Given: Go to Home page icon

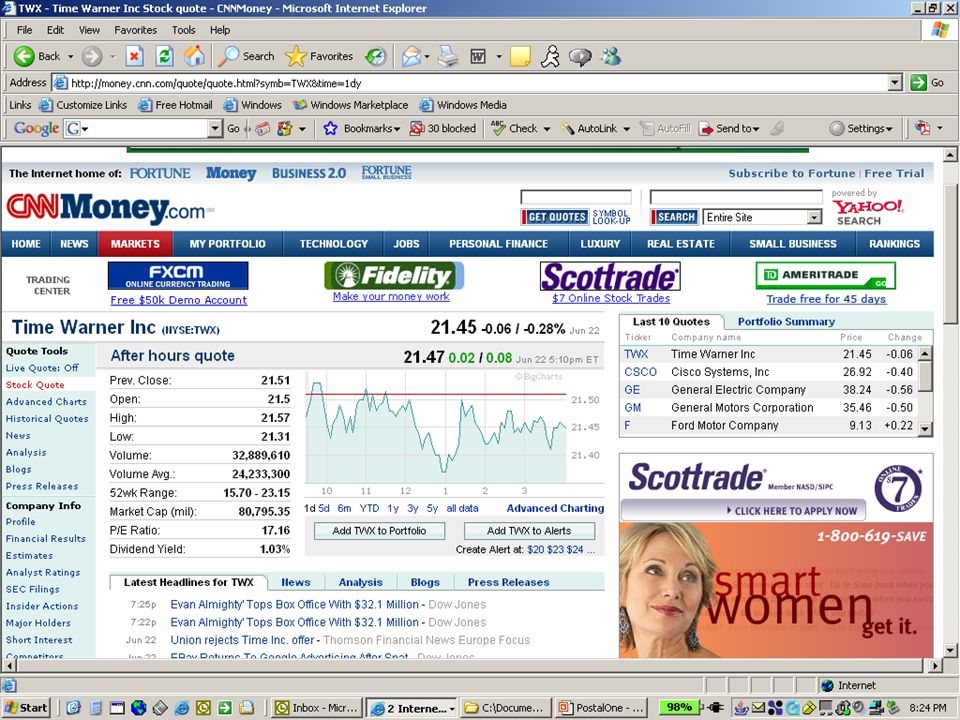Looking at the screenshot, I should point(194,56).
